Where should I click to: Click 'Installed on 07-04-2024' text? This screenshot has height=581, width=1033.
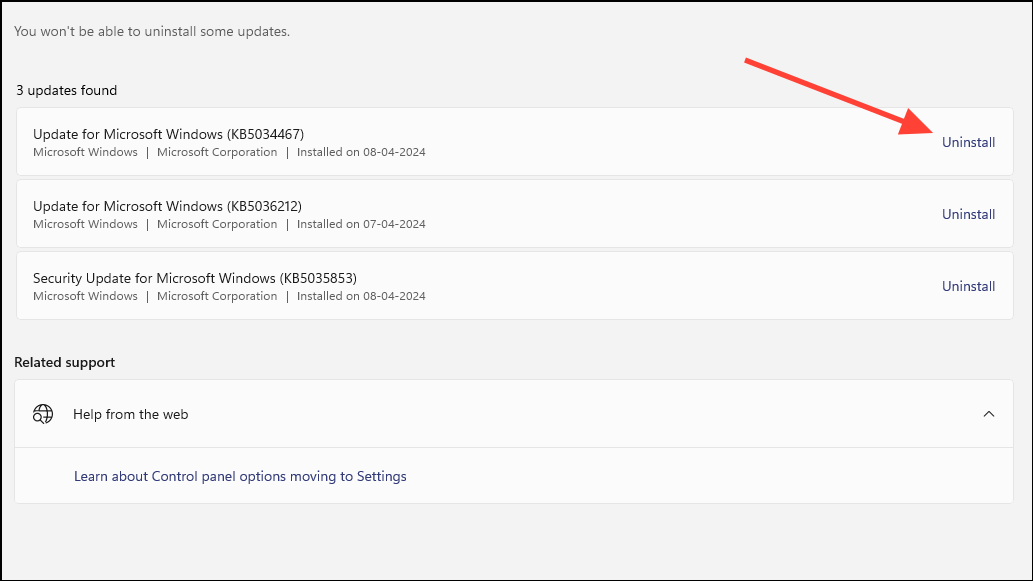tap(361, 224)
